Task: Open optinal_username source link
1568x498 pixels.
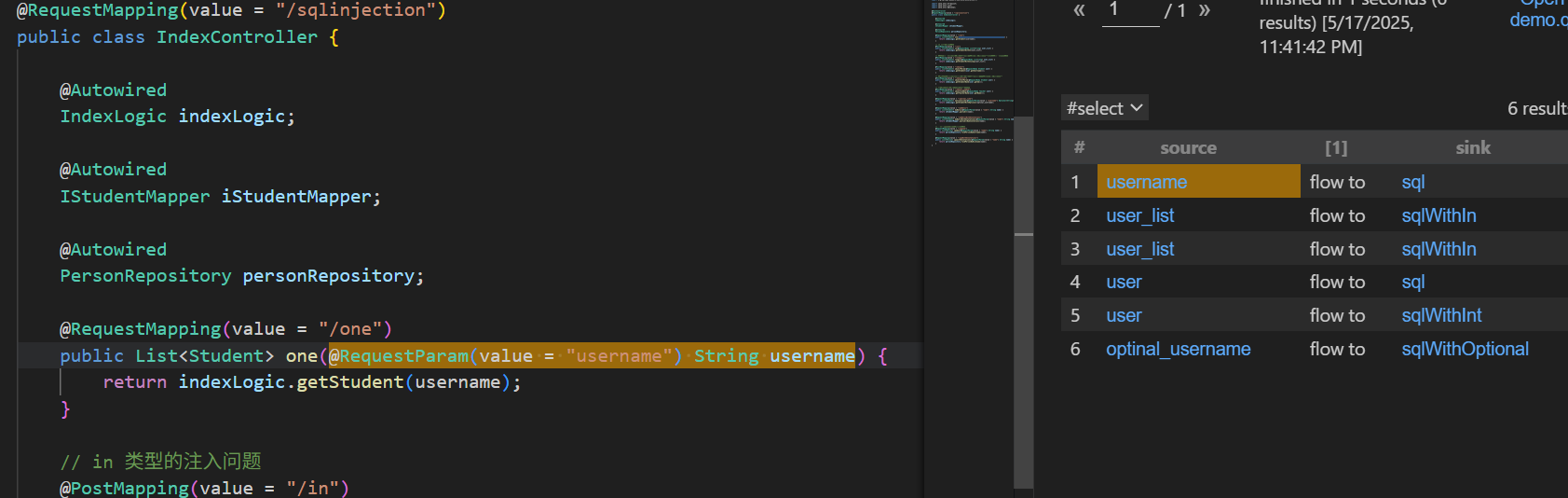Action: pyautogui.click(x=1178, y=349)
